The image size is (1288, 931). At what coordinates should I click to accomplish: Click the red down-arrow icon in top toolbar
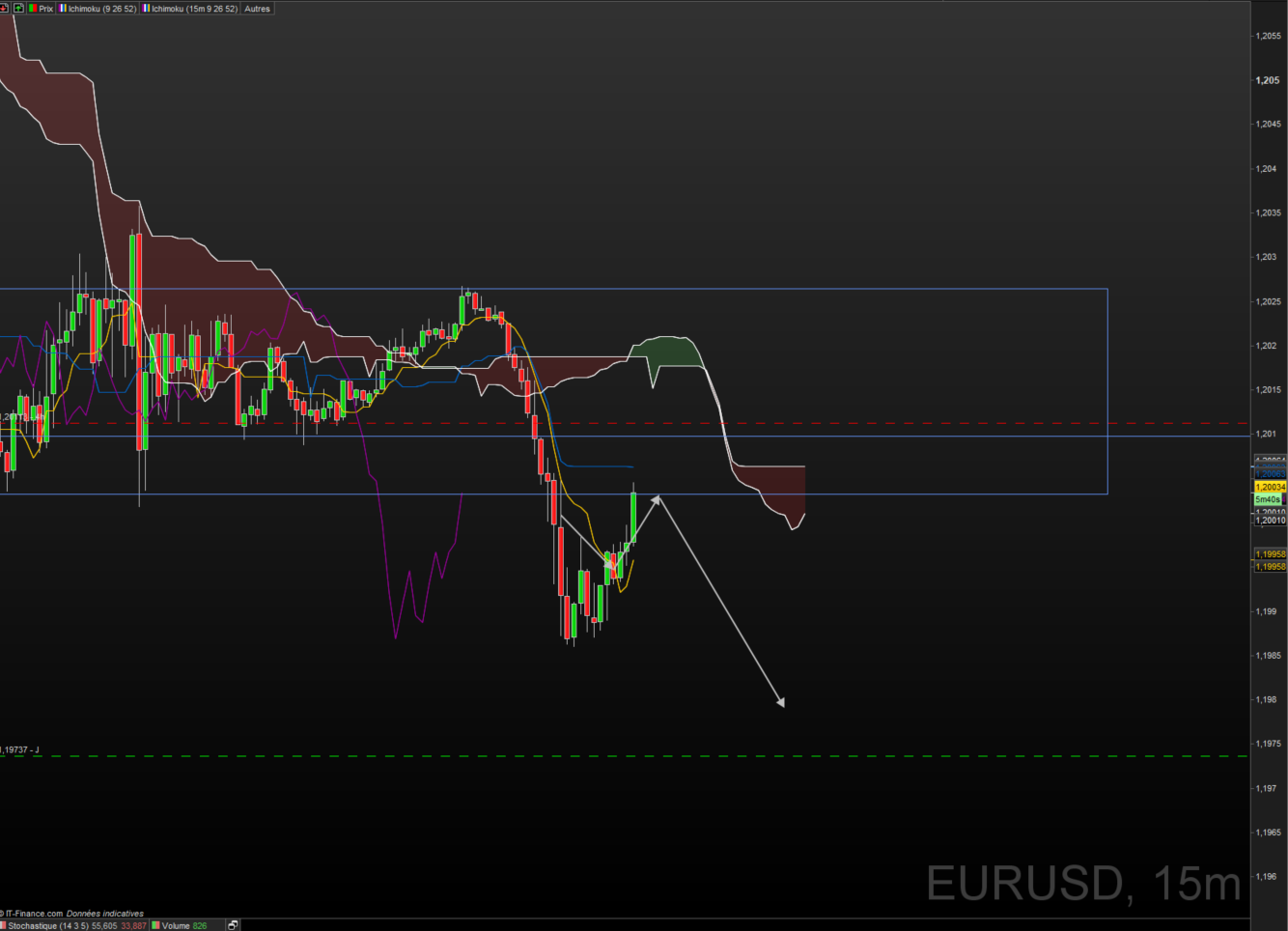point(4,8)
